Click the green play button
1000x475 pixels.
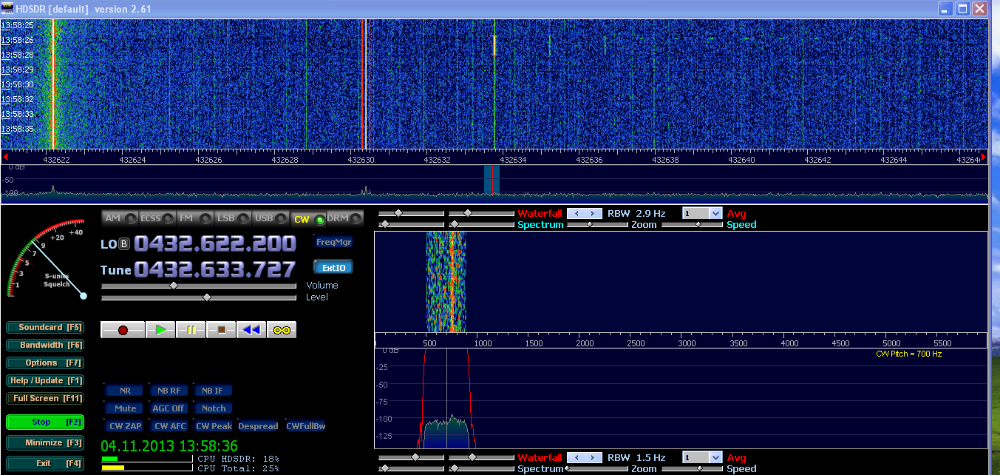tap(161, 330)
